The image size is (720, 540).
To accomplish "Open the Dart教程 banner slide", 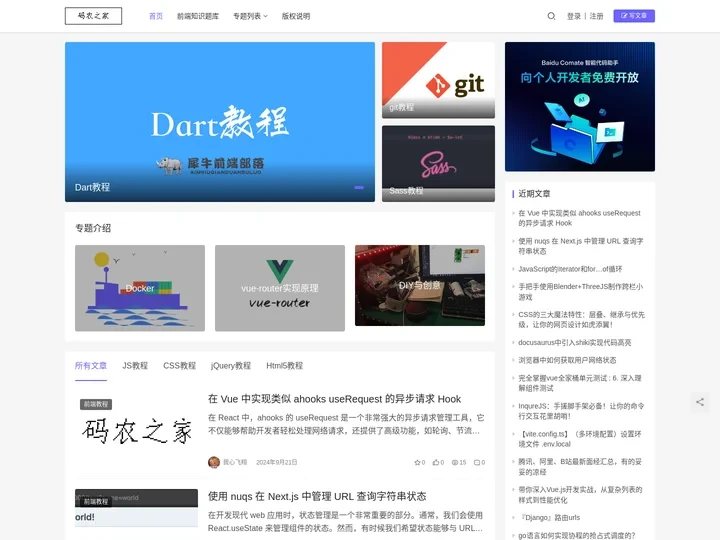I will pyautogui.click(x=219, y=122).
